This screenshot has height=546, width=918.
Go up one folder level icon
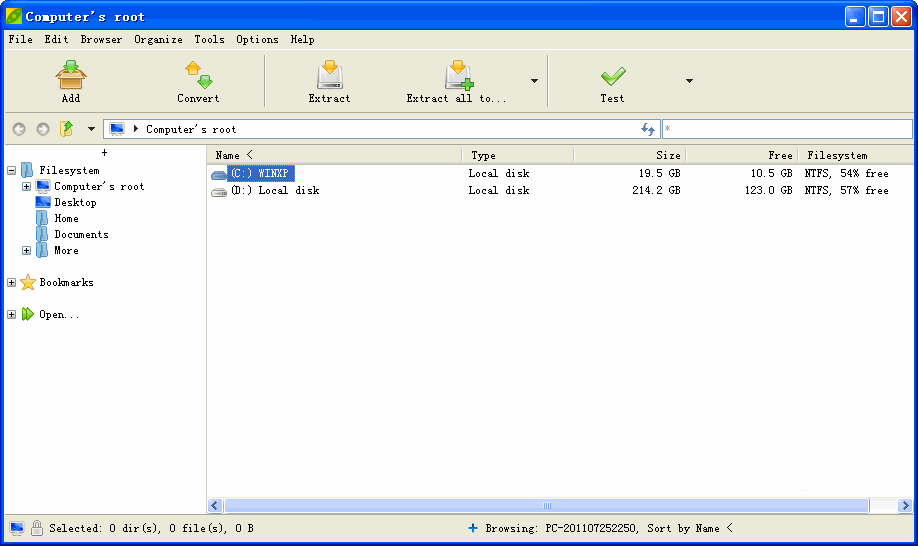point(67,129)
